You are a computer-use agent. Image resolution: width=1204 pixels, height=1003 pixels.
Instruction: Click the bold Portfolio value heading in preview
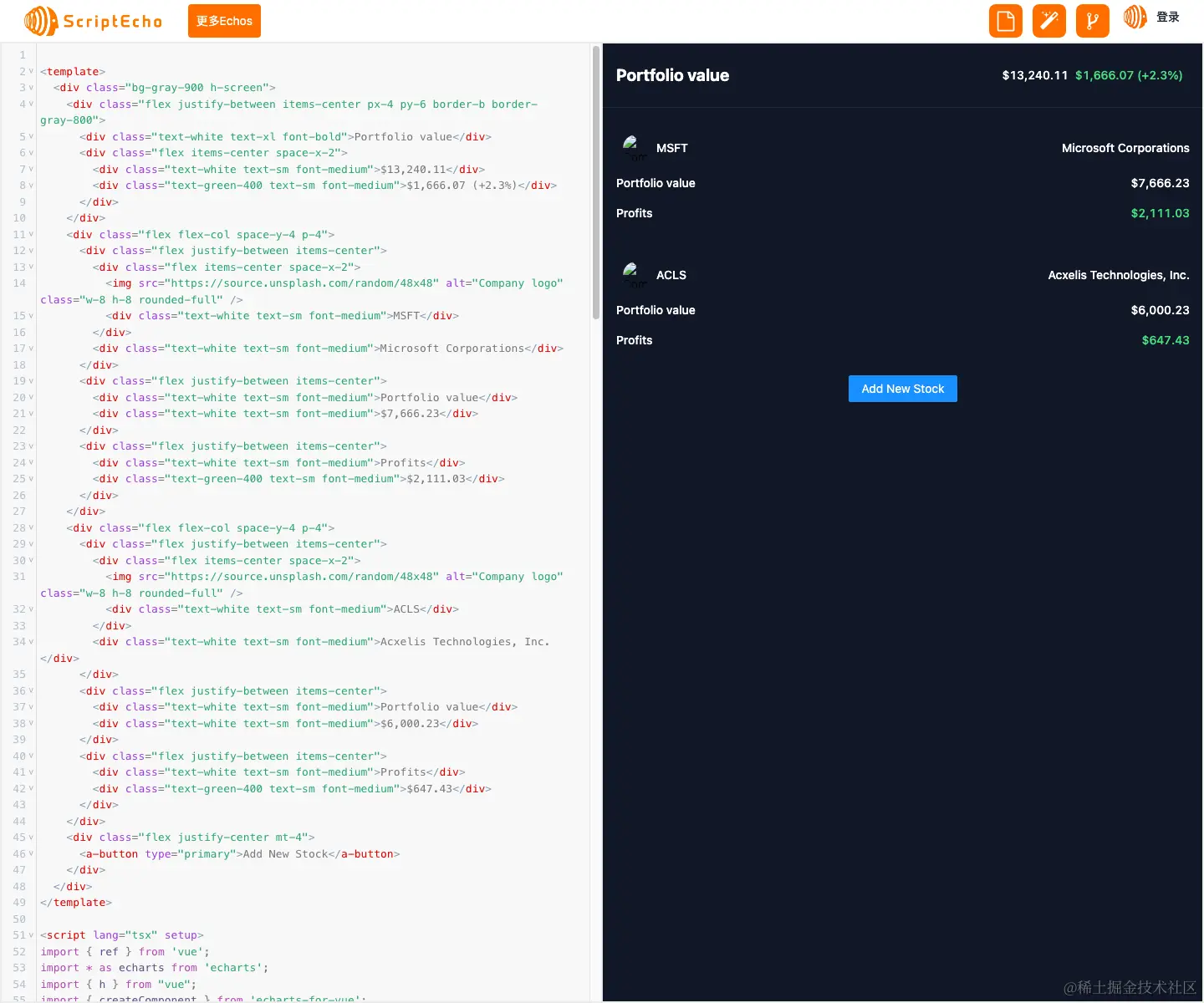[672, 75]
